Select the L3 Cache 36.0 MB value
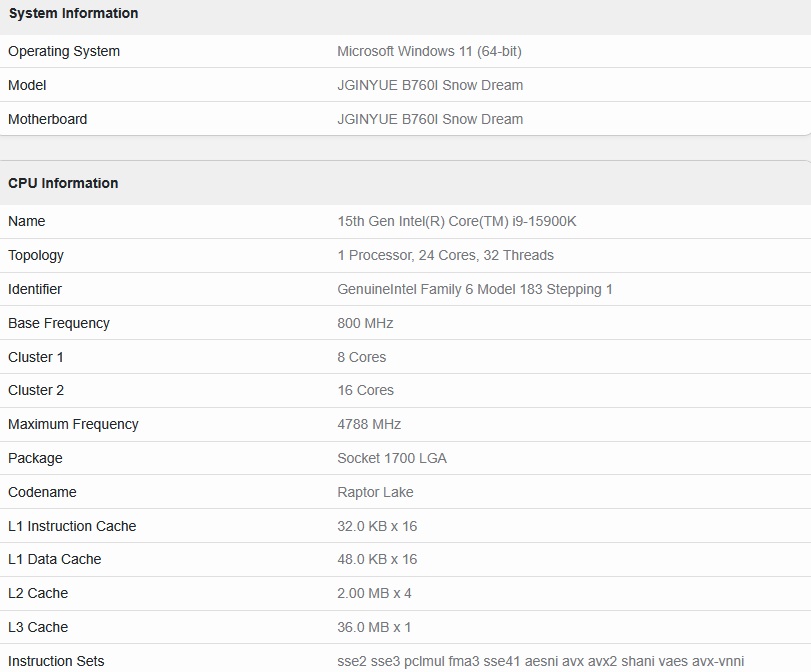Screen dimensions: 811x672 [x=374, y=628]
